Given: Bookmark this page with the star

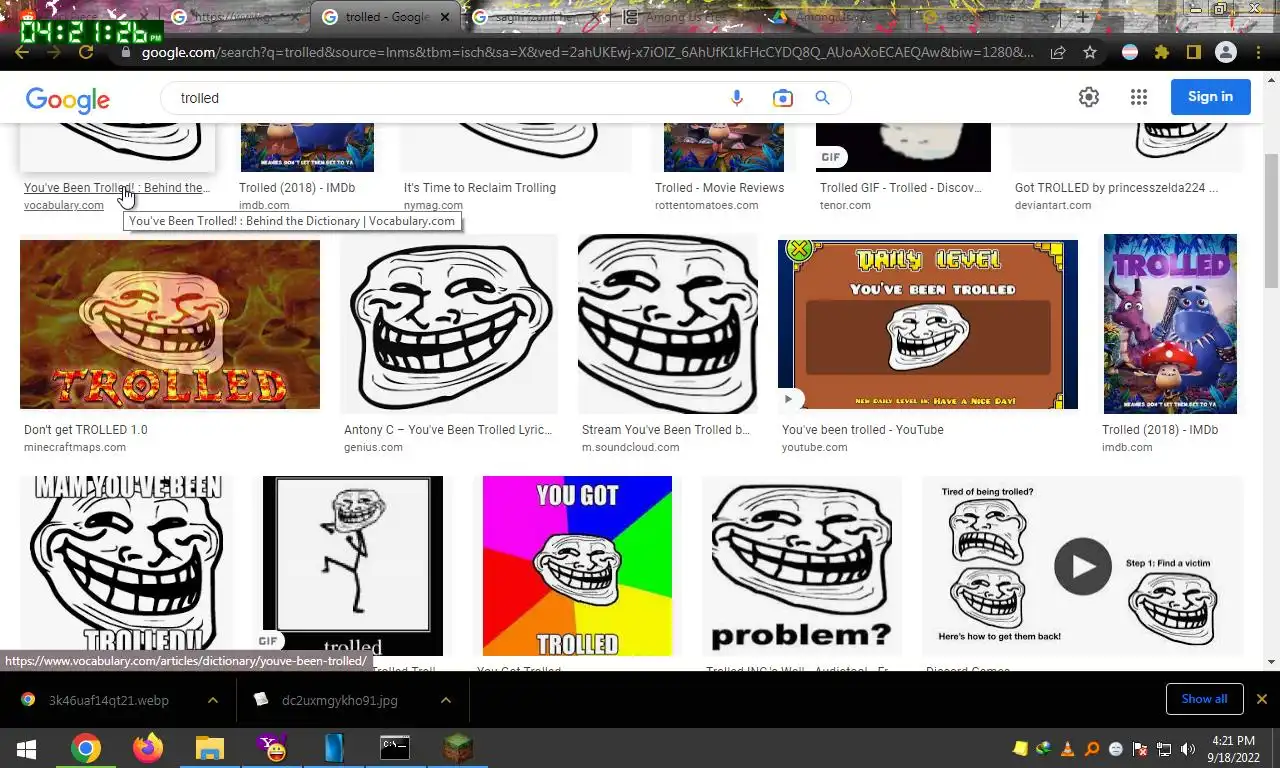Looking at the screenshot, I should [x=1090, y=53].
